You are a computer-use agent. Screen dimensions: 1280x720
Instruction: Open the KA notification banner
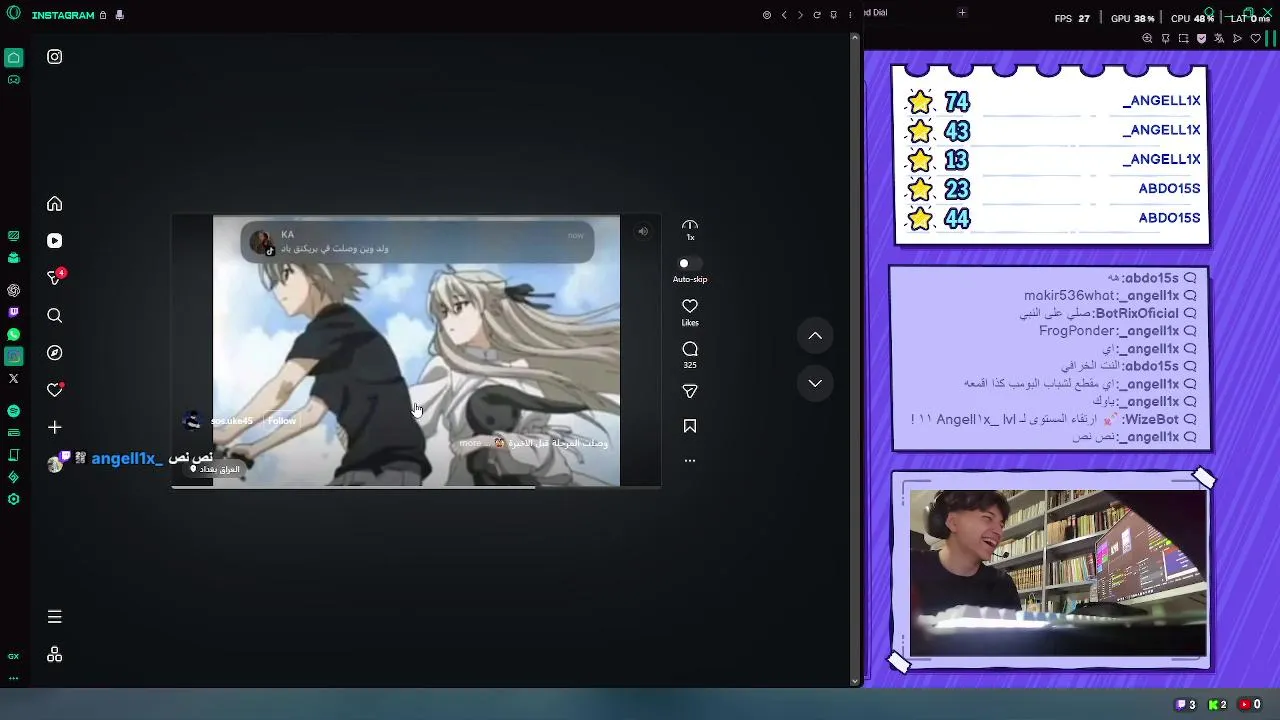(x=416, y=242)
